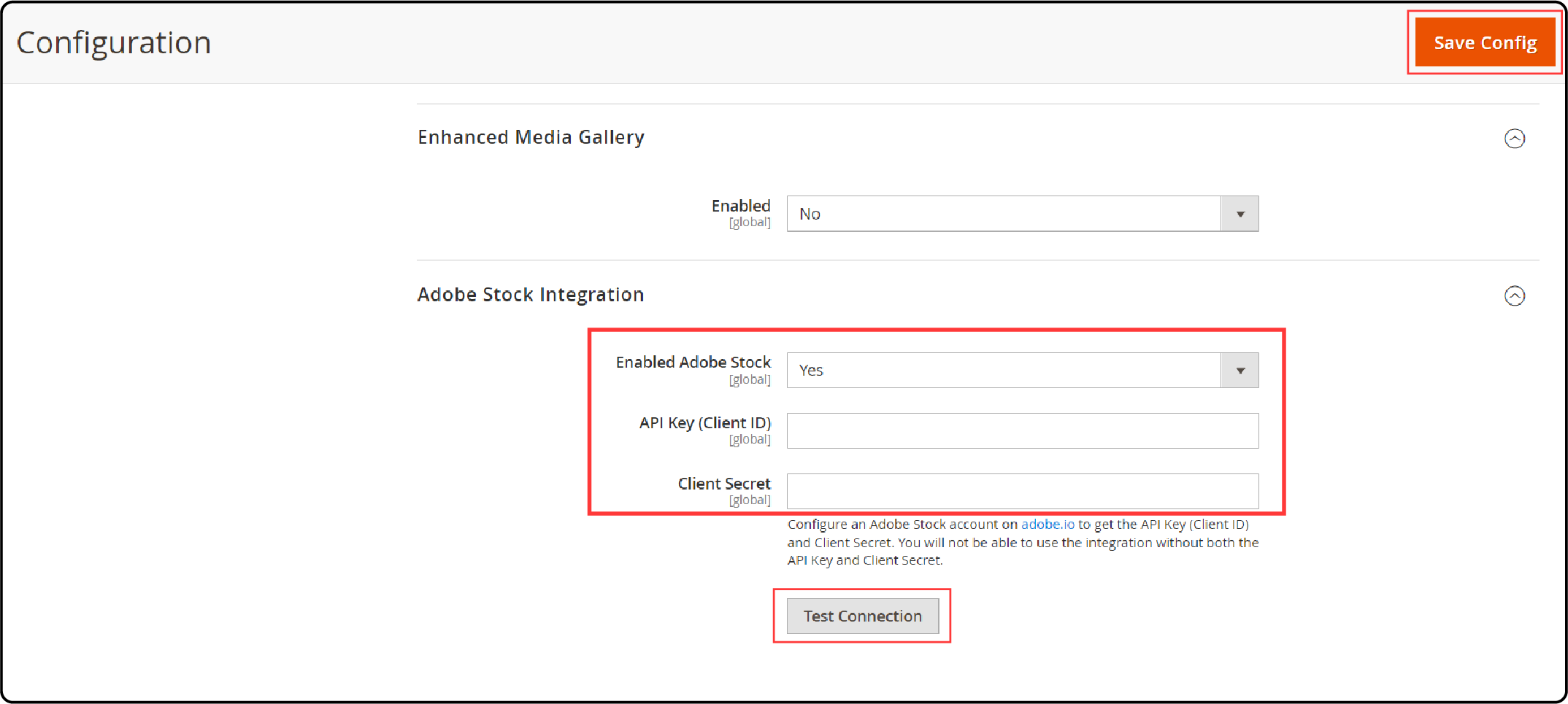
Task: Open the Enabled Adobe Stock dropdown
Action: (x=1022, y=370)
